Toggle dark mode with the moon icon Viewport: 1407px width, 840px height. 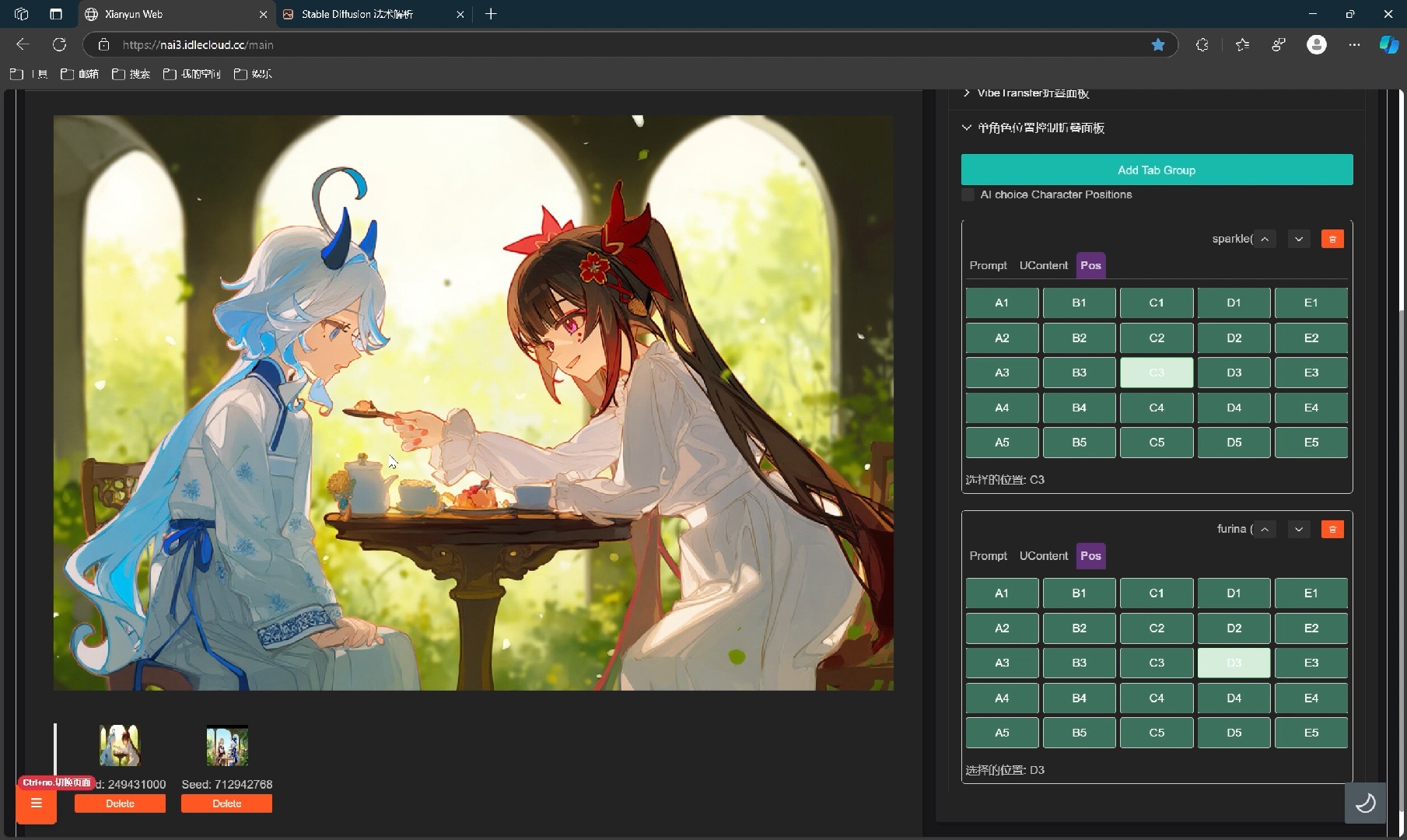pos(1365,803)
